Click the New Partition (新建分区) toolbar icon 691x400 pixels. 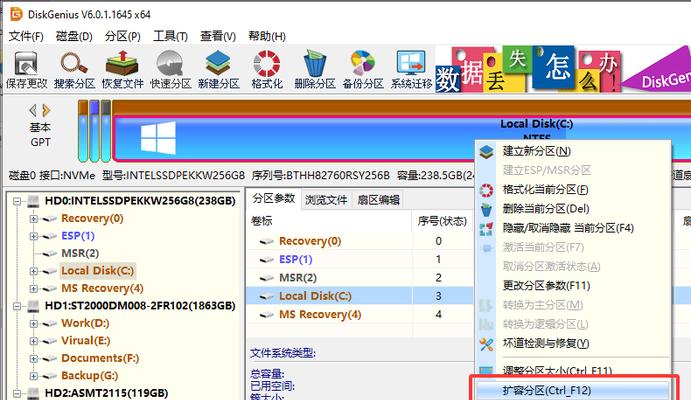pyautogui.click(x=219, y=70)
